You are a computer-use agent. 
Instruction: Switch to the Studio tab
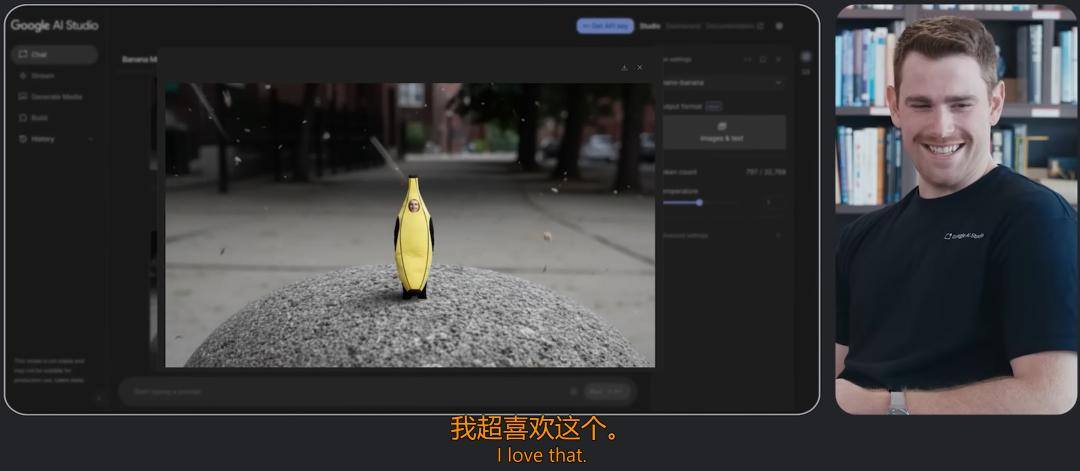[650, 26]
